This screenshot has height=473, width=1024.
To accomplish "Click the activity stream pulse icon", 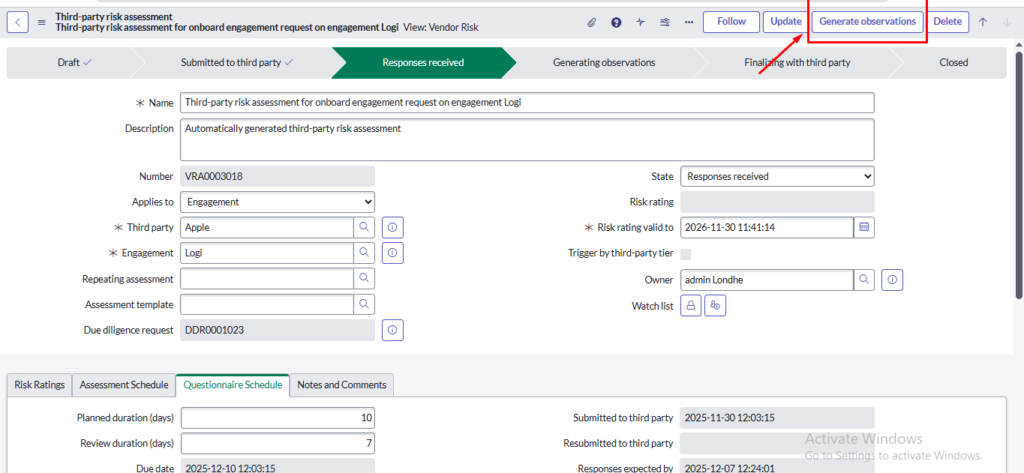I will 641,22.
